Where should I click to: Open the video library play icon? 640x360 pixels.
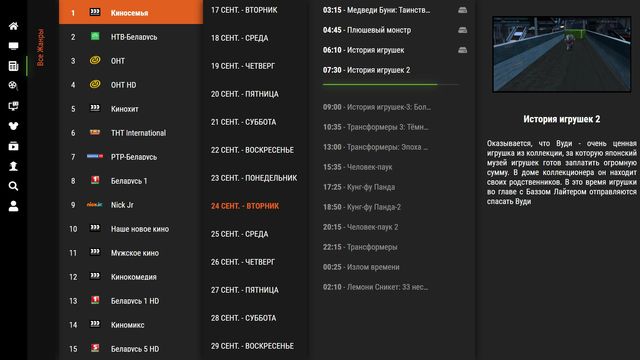click(x=13, y=146)
